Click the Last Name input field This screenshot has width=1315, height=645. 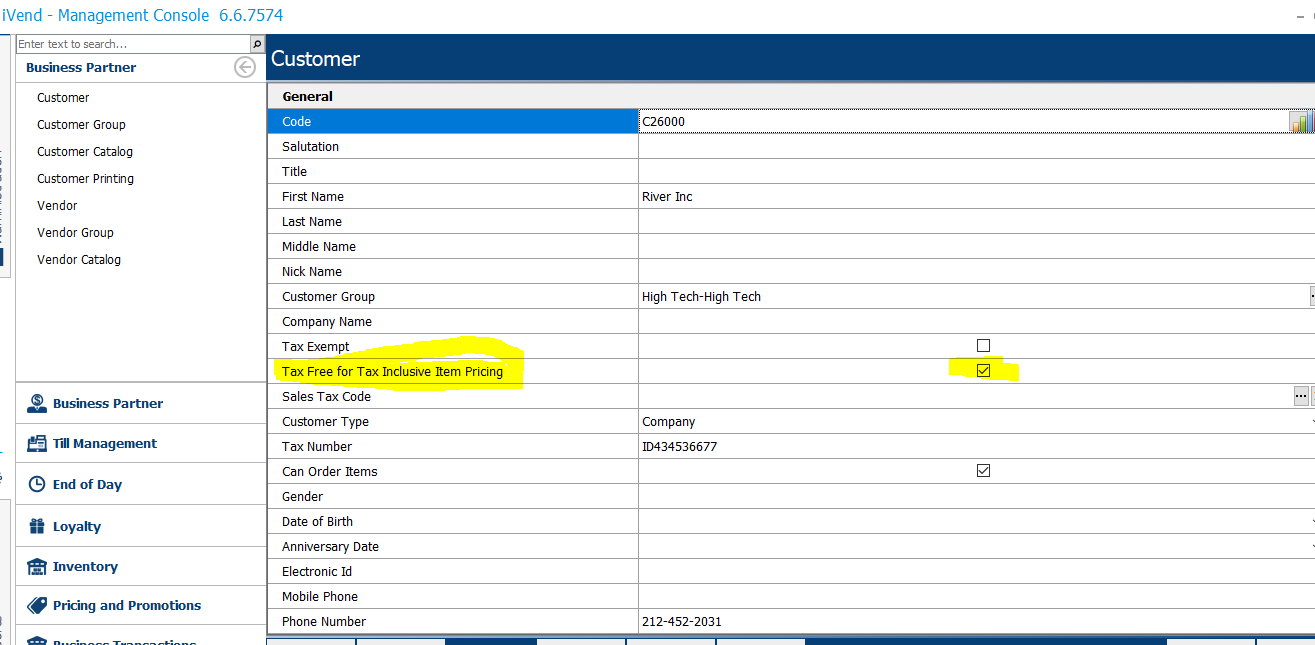point(976,222)
